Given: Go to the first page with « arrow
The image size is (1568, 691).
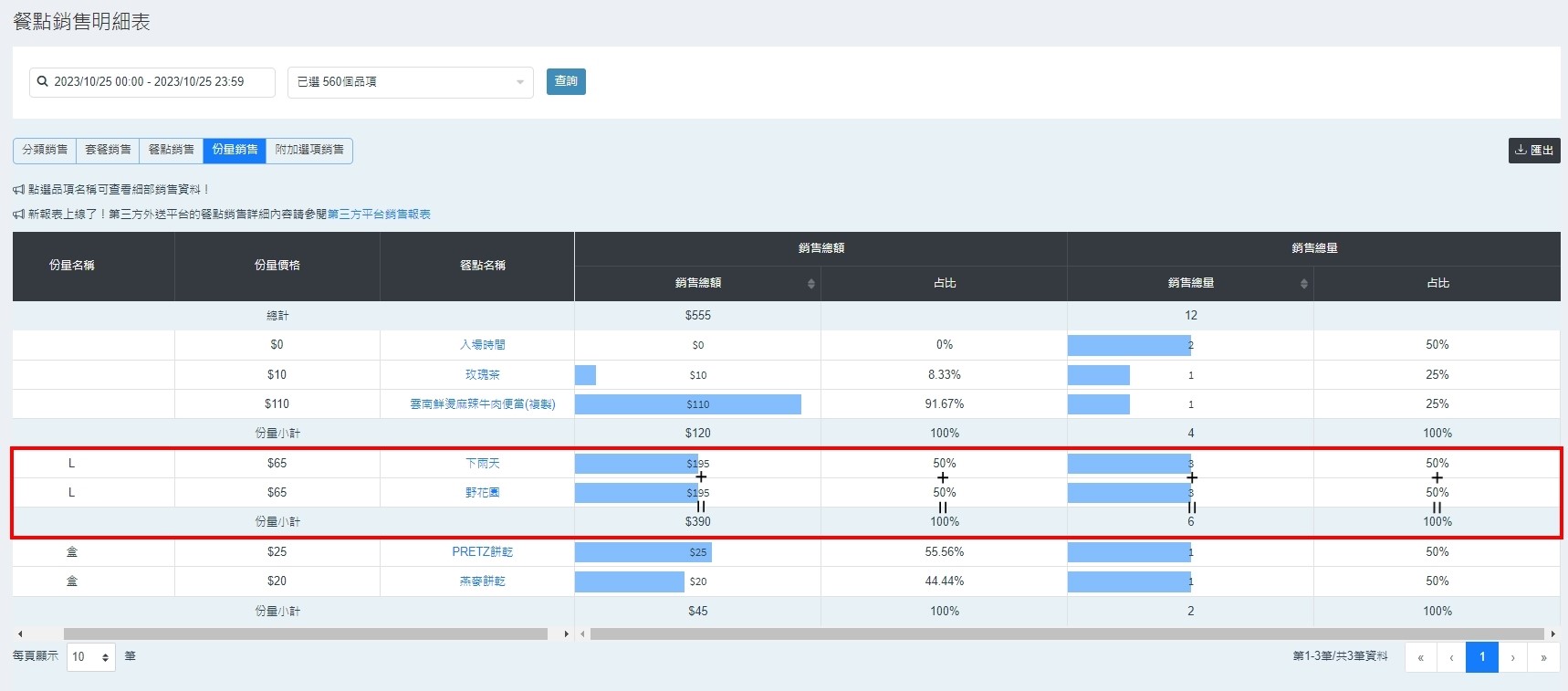Looking at the screenshot, I should 1420,657.
